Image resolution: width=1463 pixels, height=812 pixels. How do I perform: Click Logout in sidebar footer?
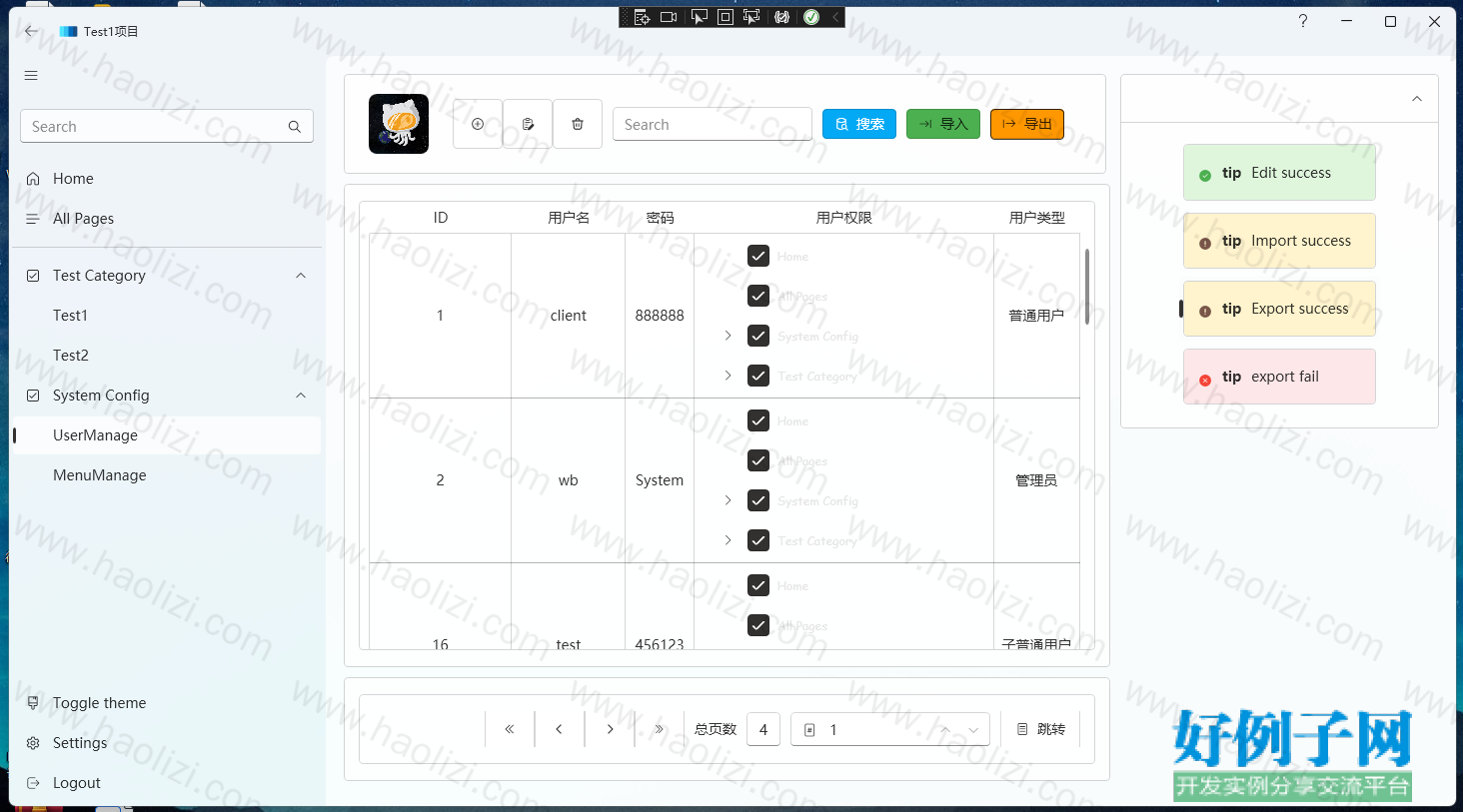point(166,783)
